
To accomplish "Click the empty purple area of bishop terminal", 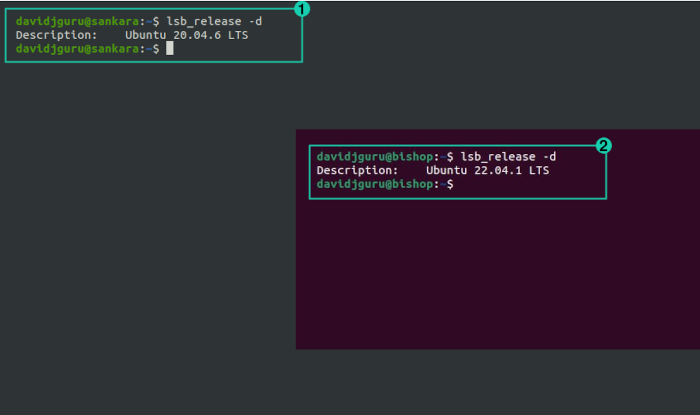I will pos(498,274).
